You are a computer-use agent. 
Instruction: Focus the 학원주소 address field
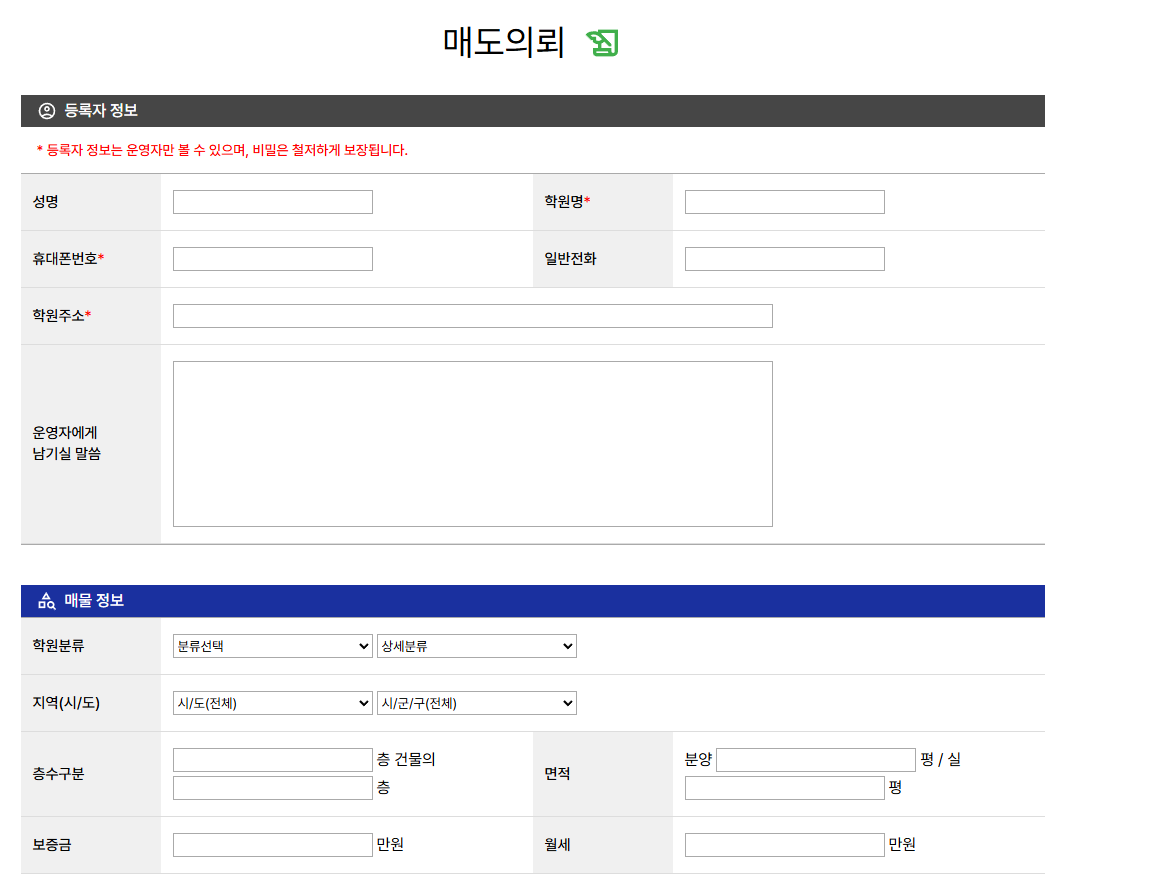pos(472,316)
